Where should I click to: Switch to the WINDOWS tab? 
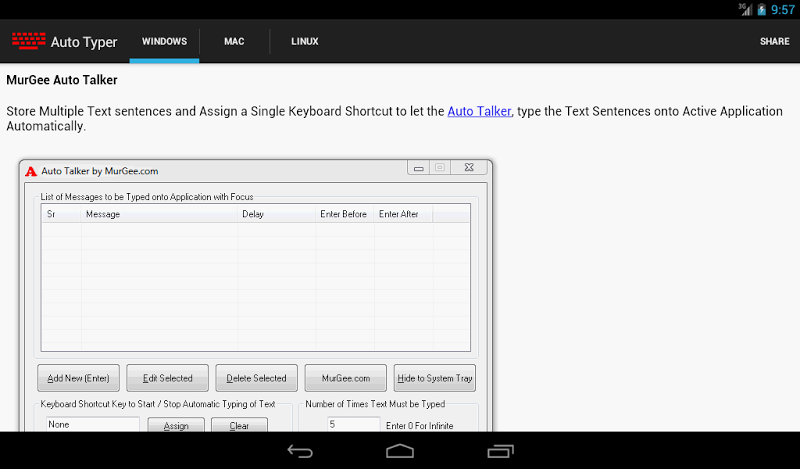coord(164,41)
